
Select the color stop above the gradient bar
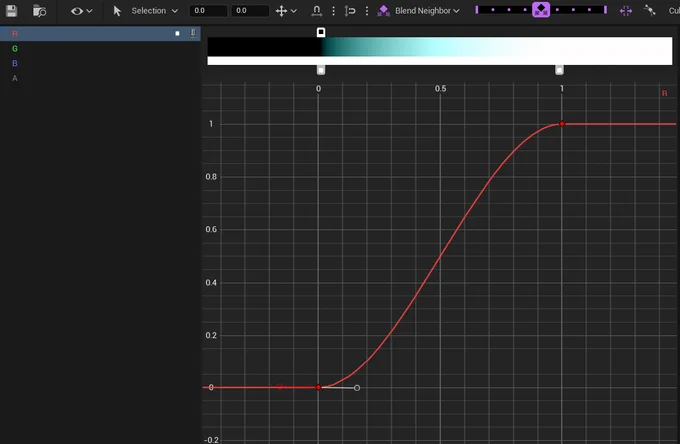pos(321,32)
